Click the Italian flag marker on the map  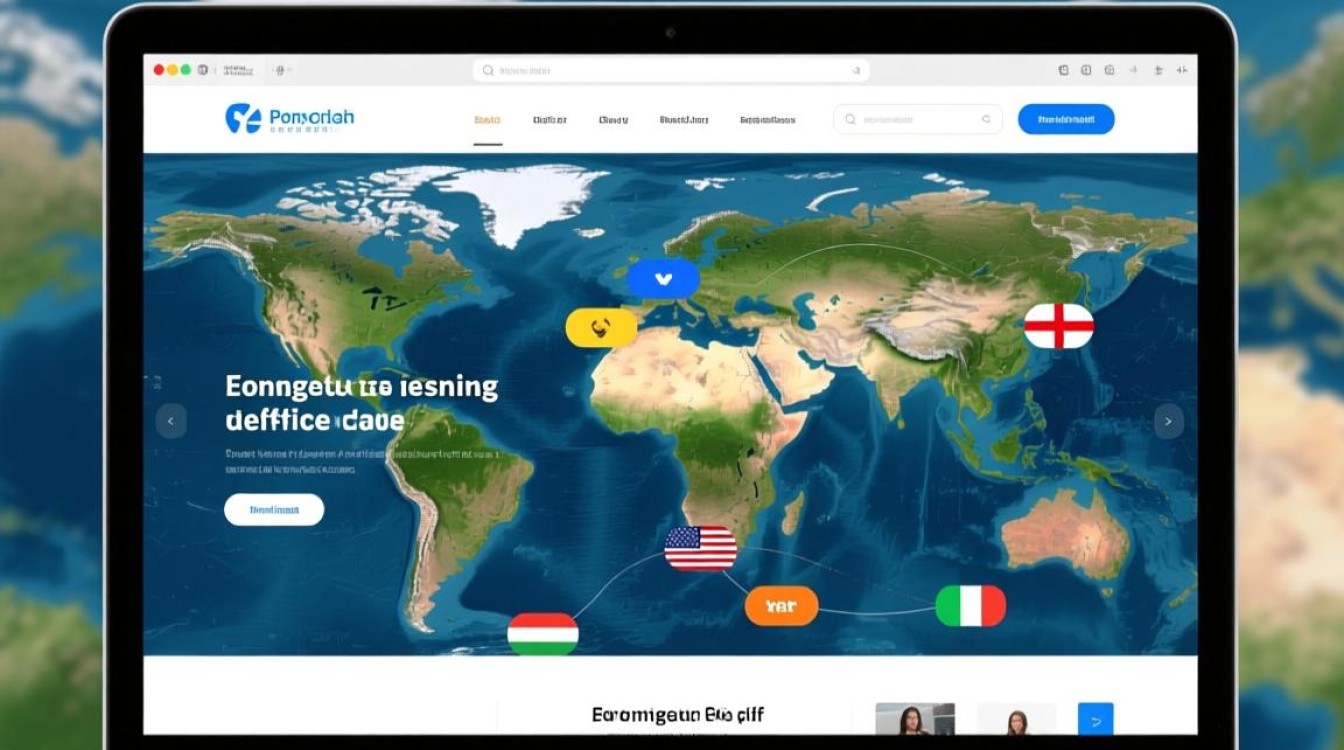click(x=971, y=606)
